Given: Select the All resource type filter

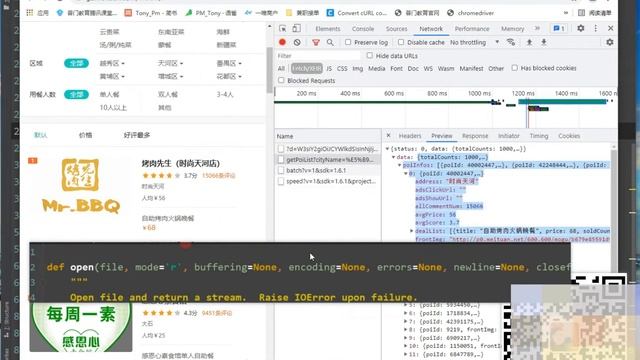Looking at the screenshot, I should pyautogui.click(x=281, y=69).
